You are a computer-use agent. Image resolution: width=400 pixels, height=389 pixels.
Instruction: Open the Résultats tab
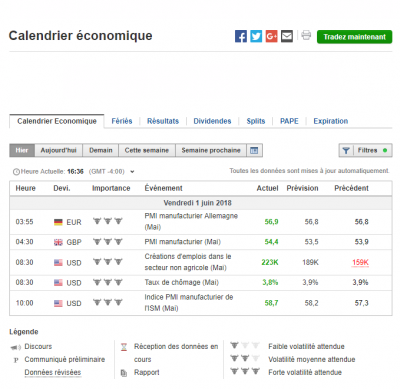[163, 121]
